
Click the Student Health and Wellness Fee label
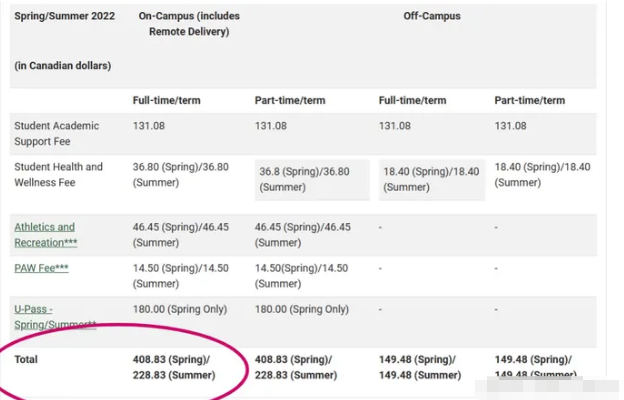(58, 175)
